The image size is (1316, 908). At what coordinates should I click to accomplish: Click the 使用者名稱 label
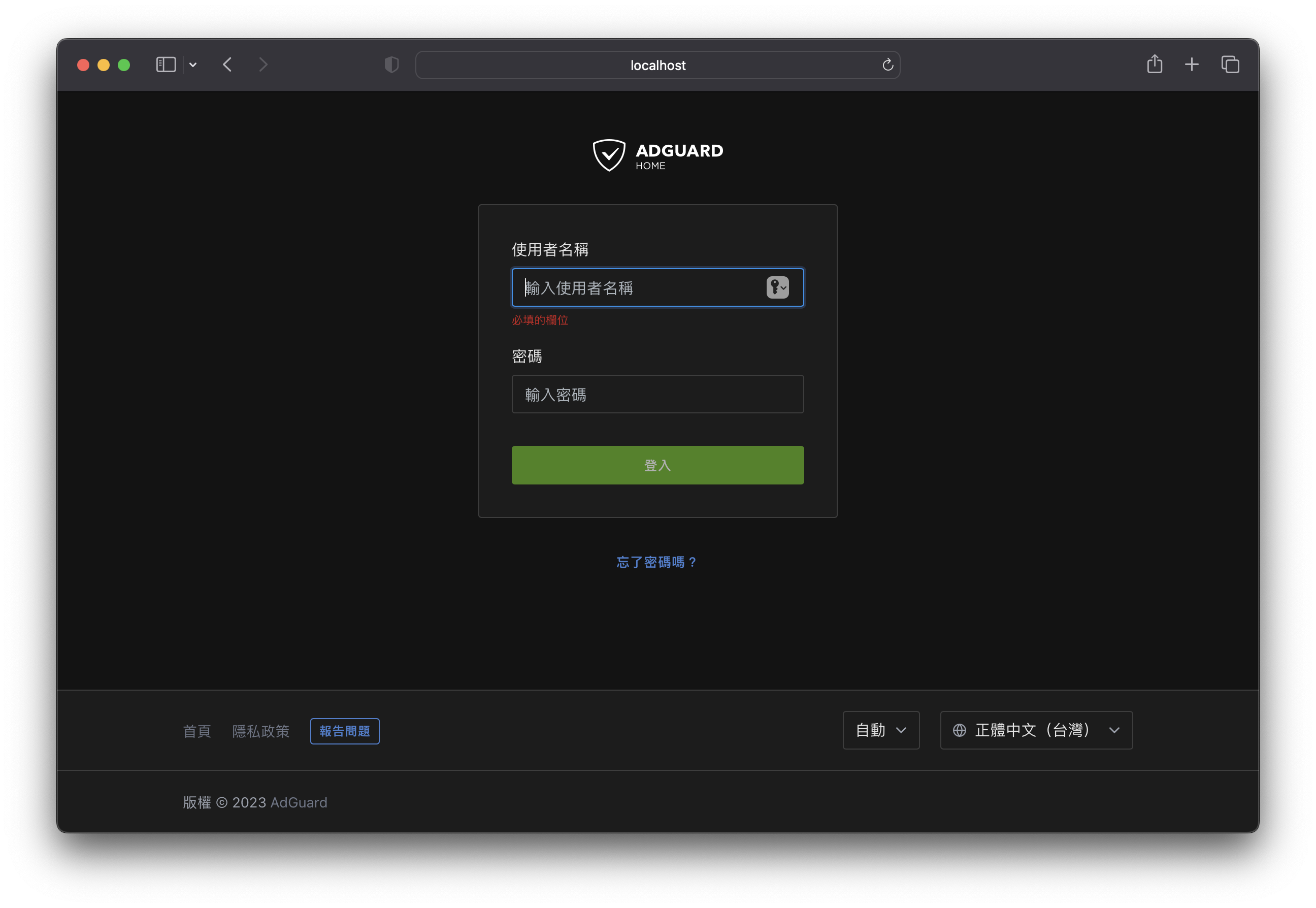click(x=550, y=250)
